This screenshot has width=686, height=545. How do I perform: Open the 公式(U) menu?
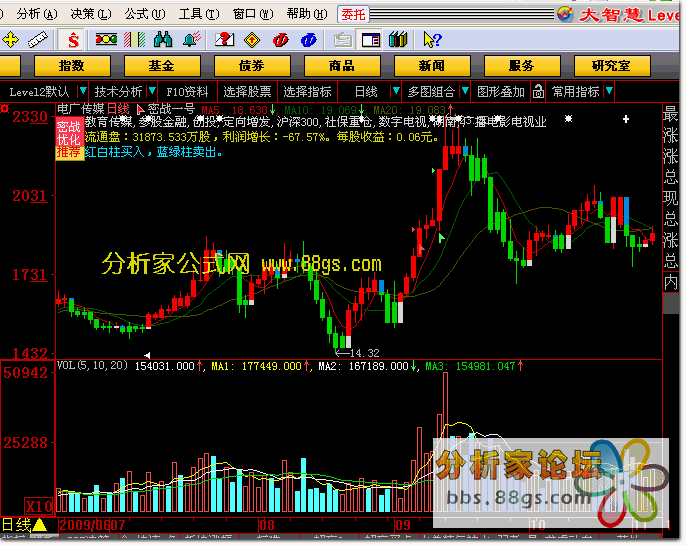(x=145, y=14)
